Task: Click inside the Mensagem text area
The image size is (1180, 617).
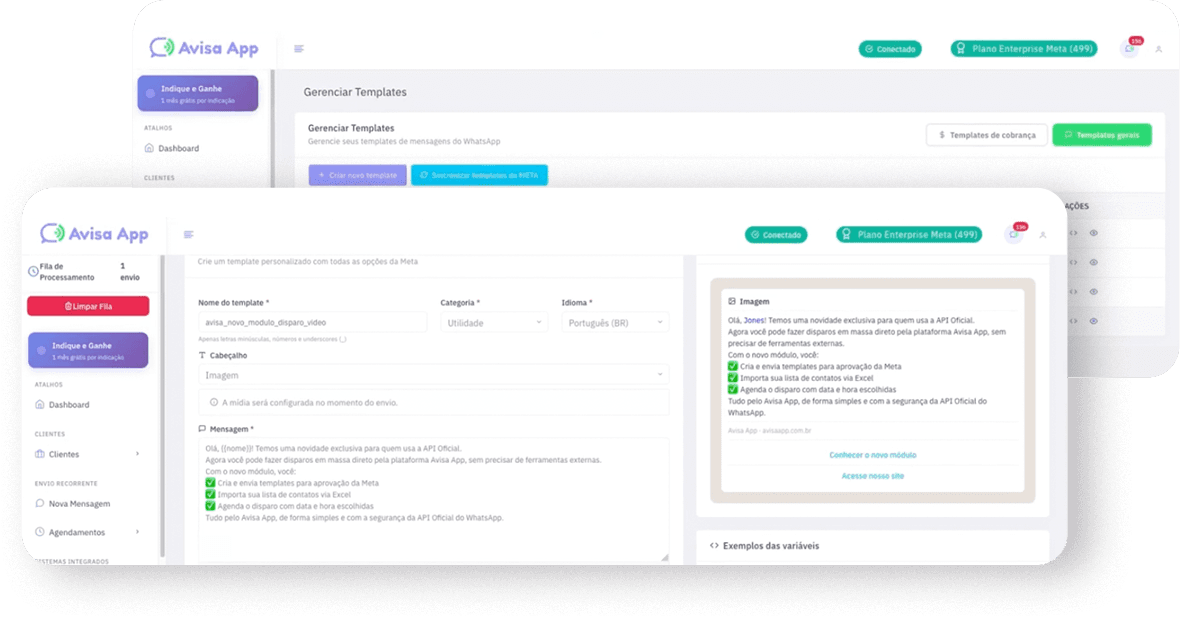Action: click(x=433, y=500)
